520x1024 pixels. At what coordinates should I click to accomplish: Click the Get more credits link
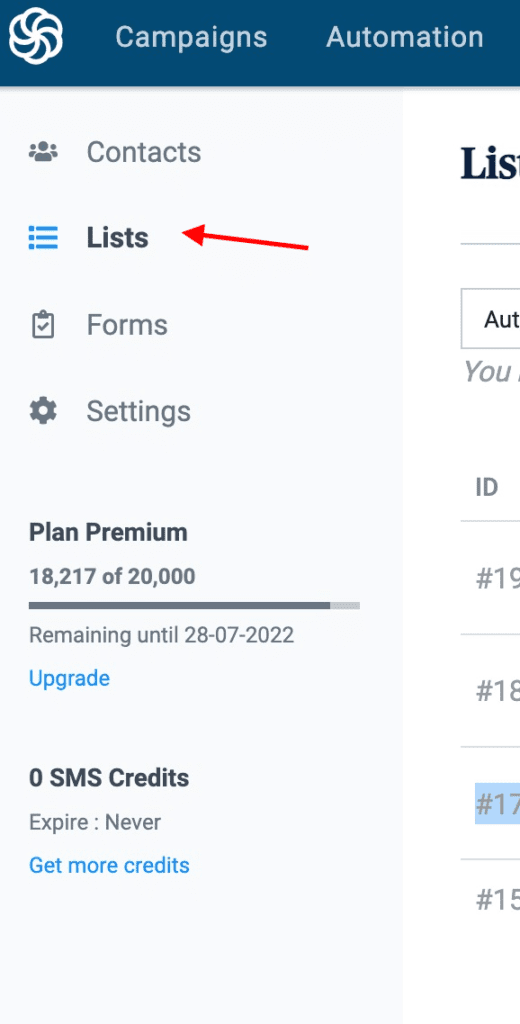(x=109, y=865)
